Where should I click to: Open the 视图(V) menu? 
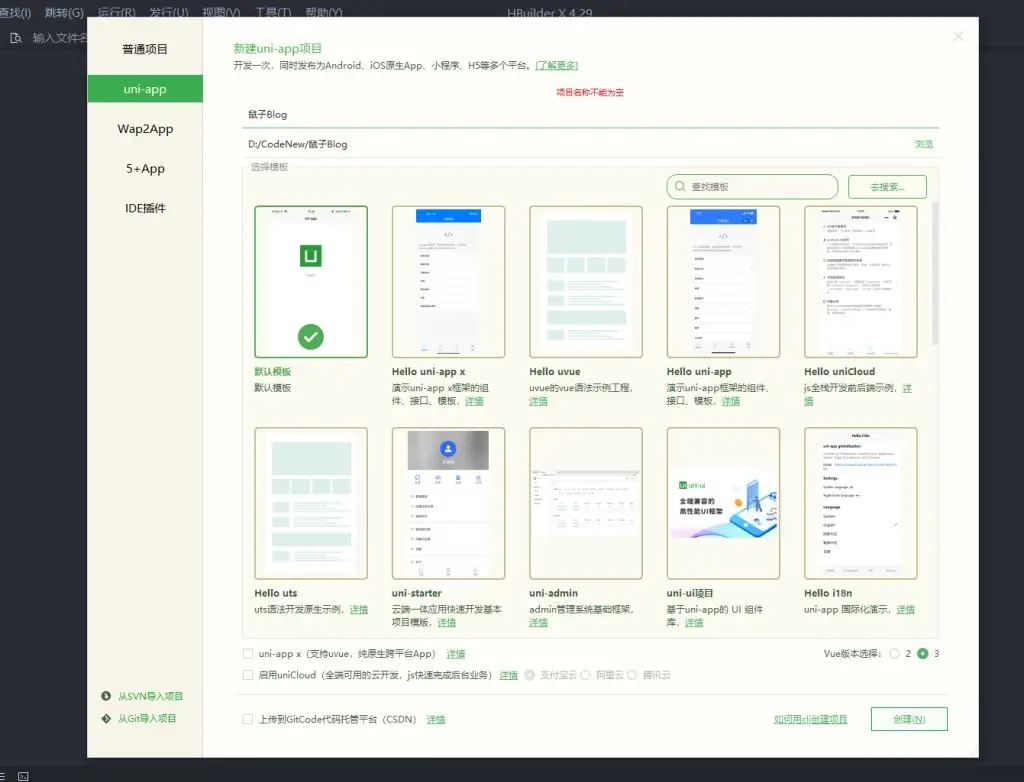tap(221, 12)
